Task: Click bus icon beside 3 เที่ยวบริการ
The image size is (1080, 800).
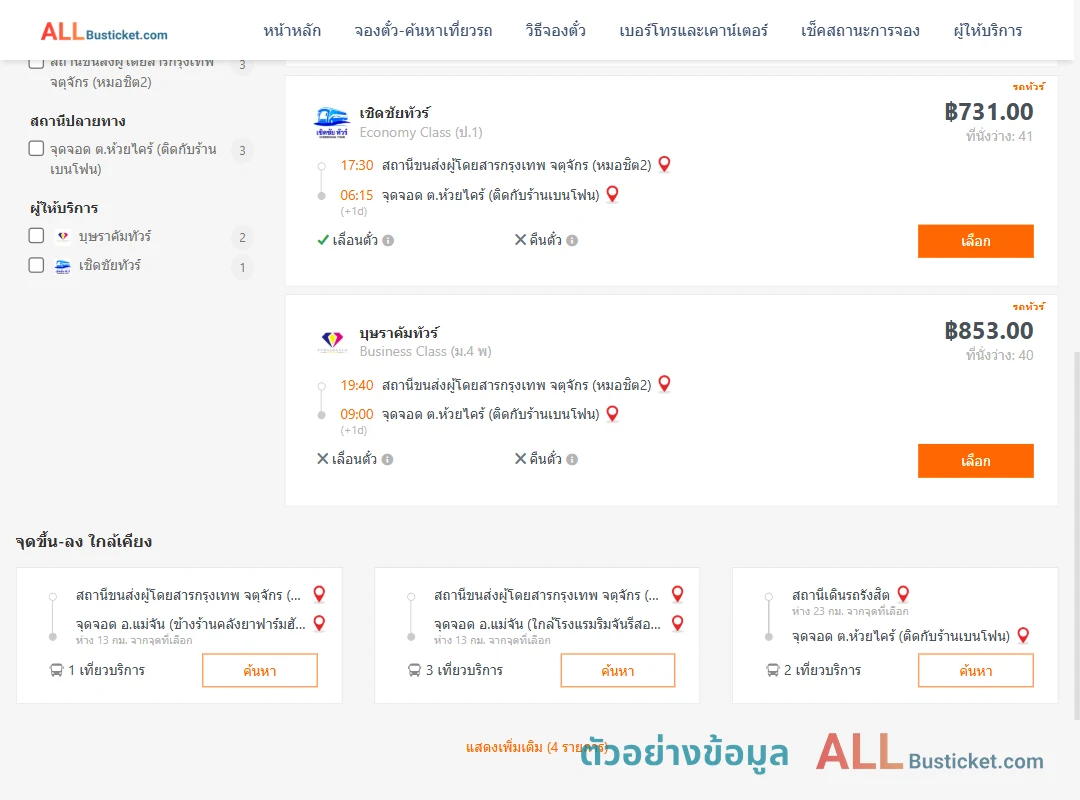Action: (x=414, y=670)
